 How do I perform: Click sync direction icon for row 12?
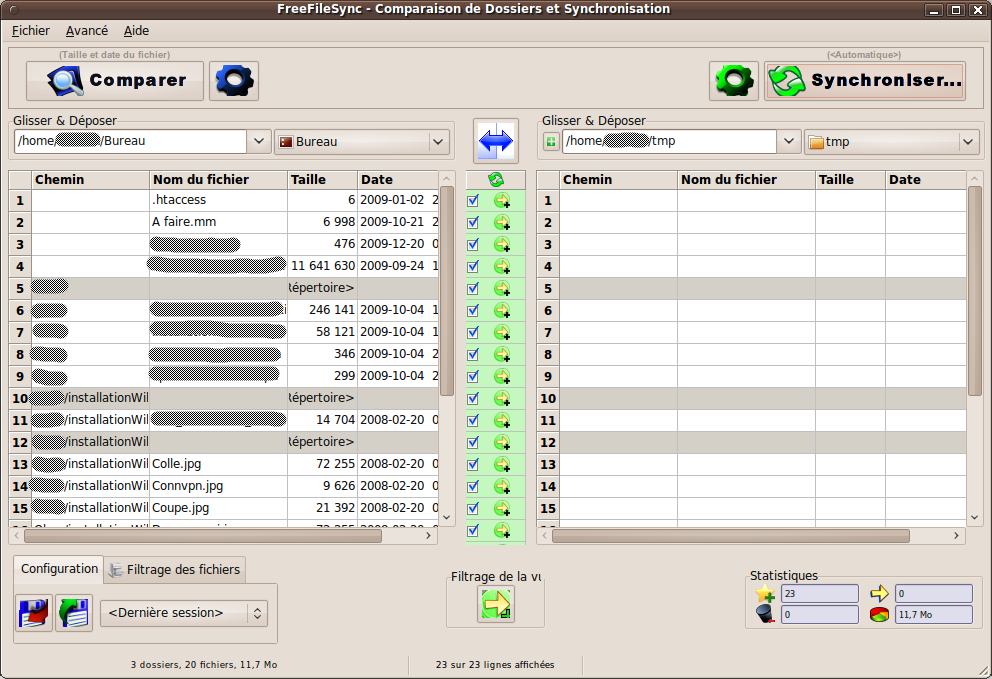point(502,442)
